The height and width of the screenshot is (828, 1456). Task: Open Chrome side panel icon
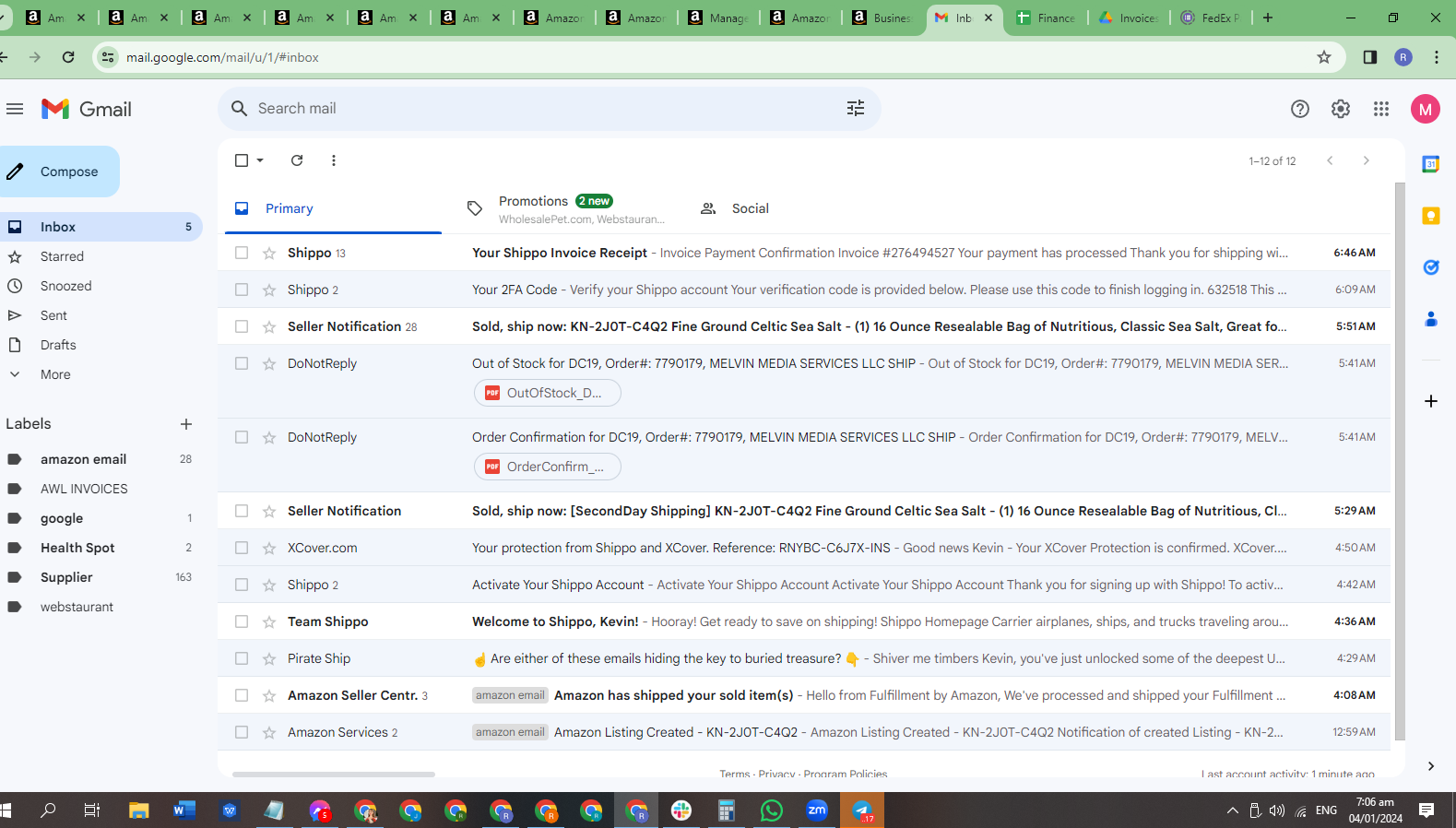pyautogui.click(x=1370, y=57)
